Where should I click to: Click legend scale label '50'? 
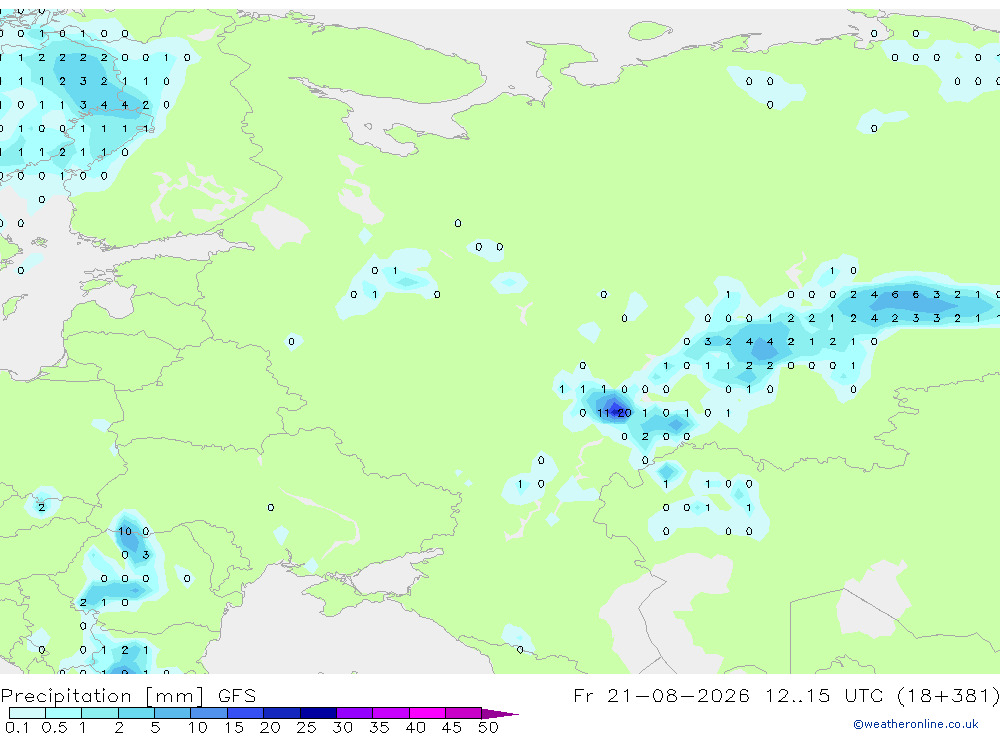(x=488, y=727)
